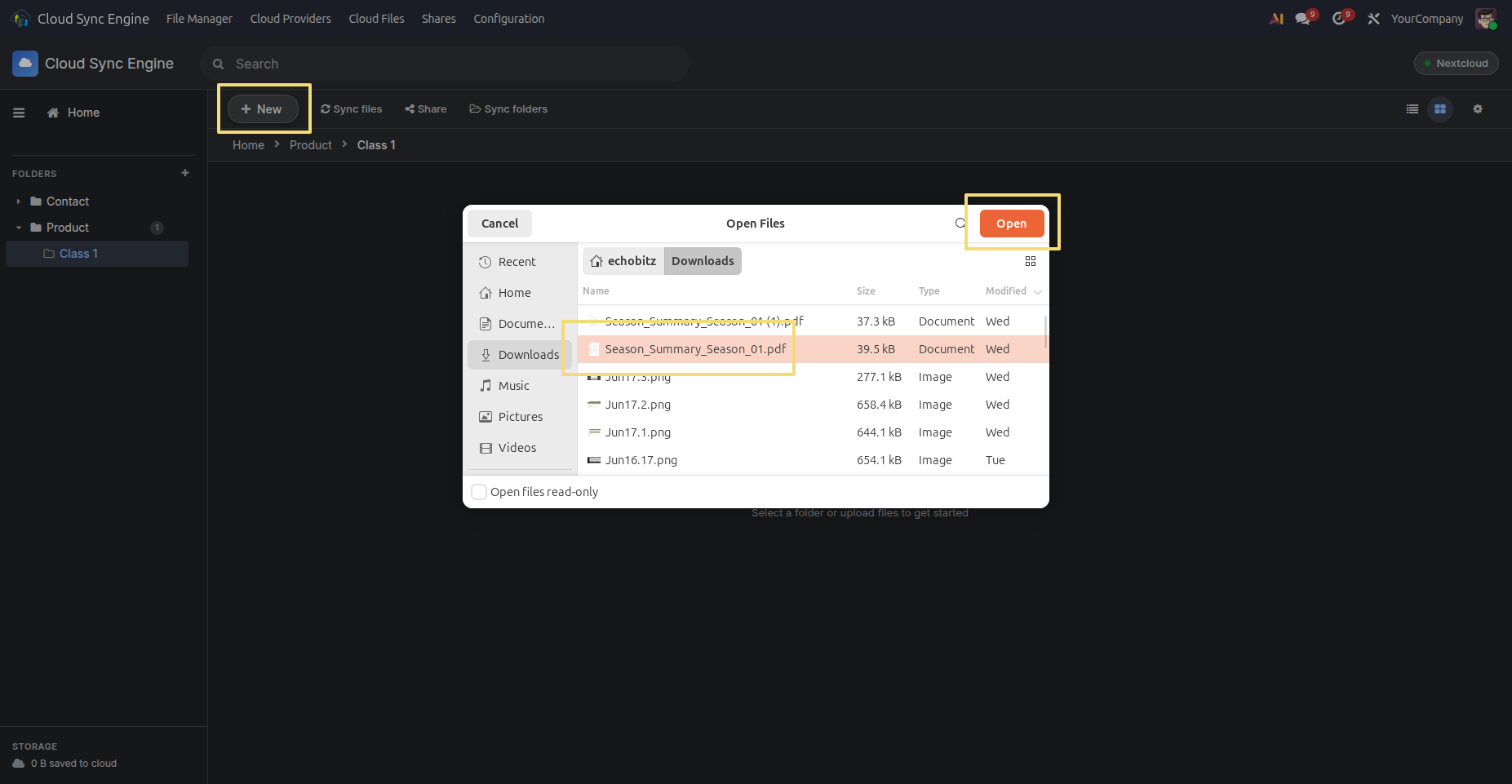
Task: Open Music location in file dialog
Action: pyautogui.click(x=519, y=386)
